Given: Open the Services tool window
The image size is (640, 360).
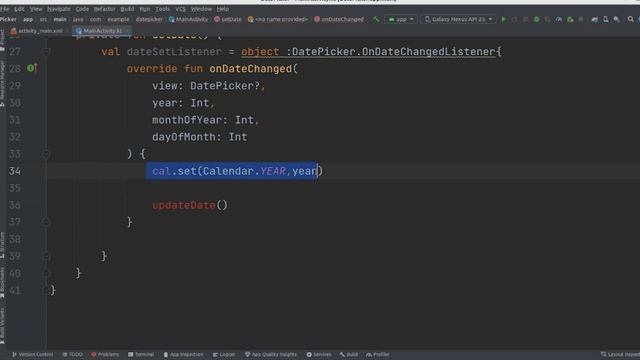Looking at the screenshot, I should click(x=319, y=354).
